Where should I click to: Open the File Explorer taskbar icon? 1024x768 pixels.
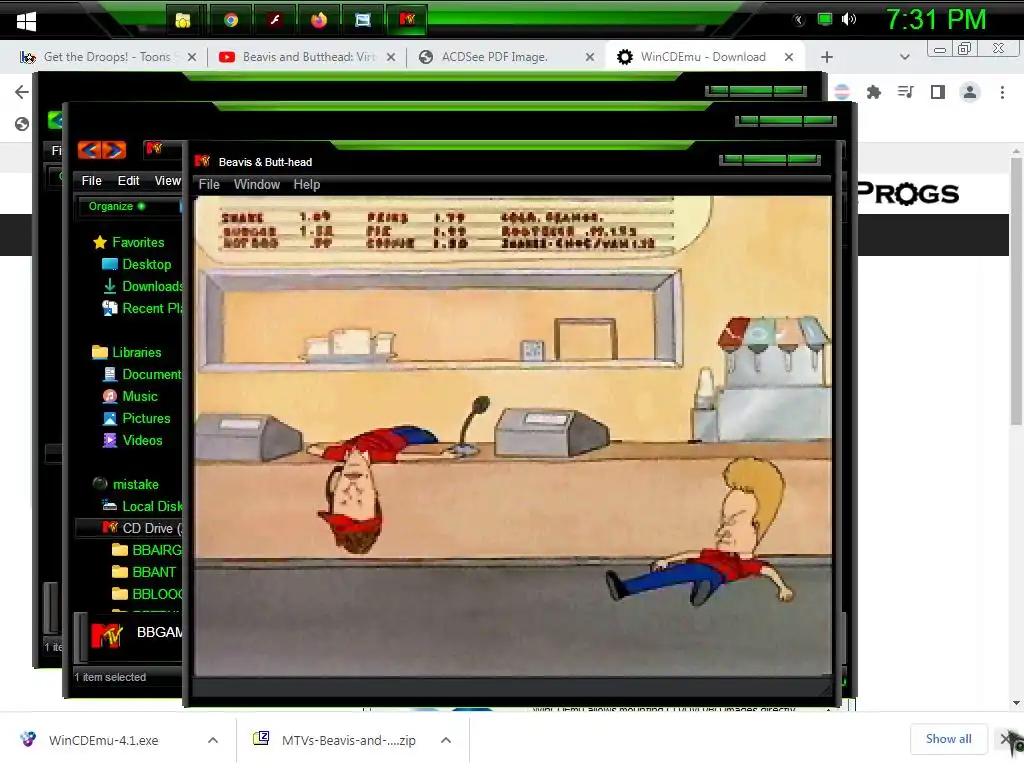click(183, 20)
